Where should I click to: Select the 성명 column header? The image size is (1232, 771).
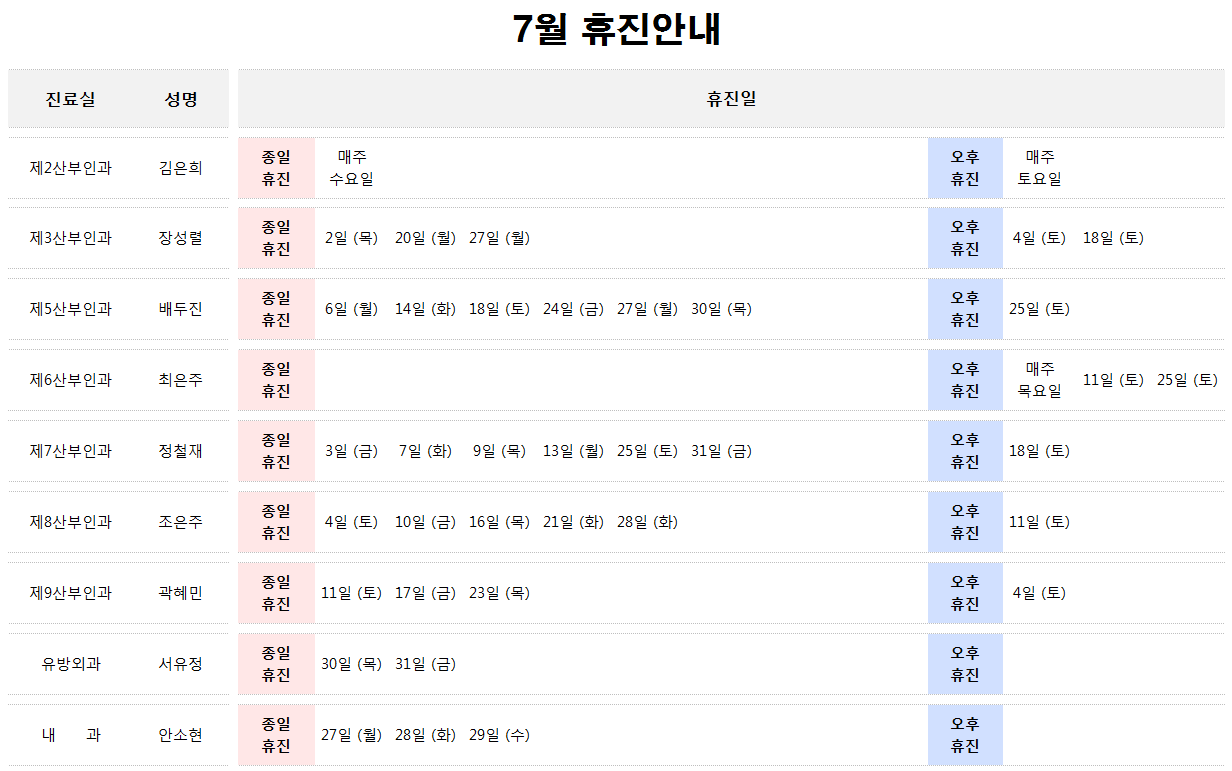click(181, 99)
